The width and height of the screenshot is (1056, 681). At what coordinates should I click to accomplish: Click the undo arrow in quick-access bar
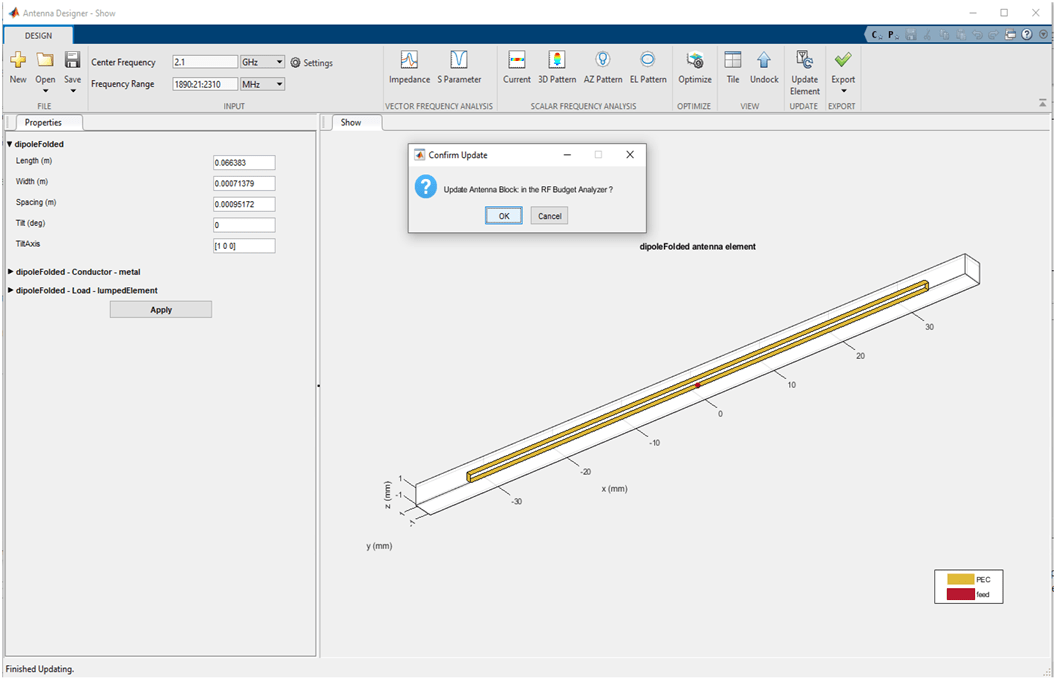[978, 34]
